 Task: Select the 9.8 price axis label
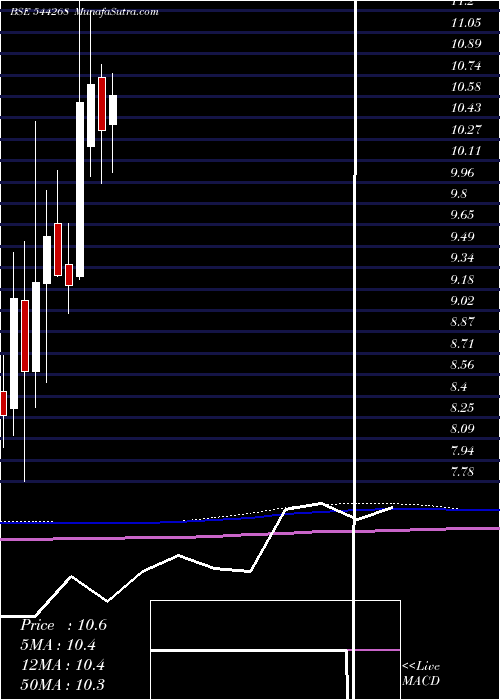pyautogui.click(x=459, y=194)
